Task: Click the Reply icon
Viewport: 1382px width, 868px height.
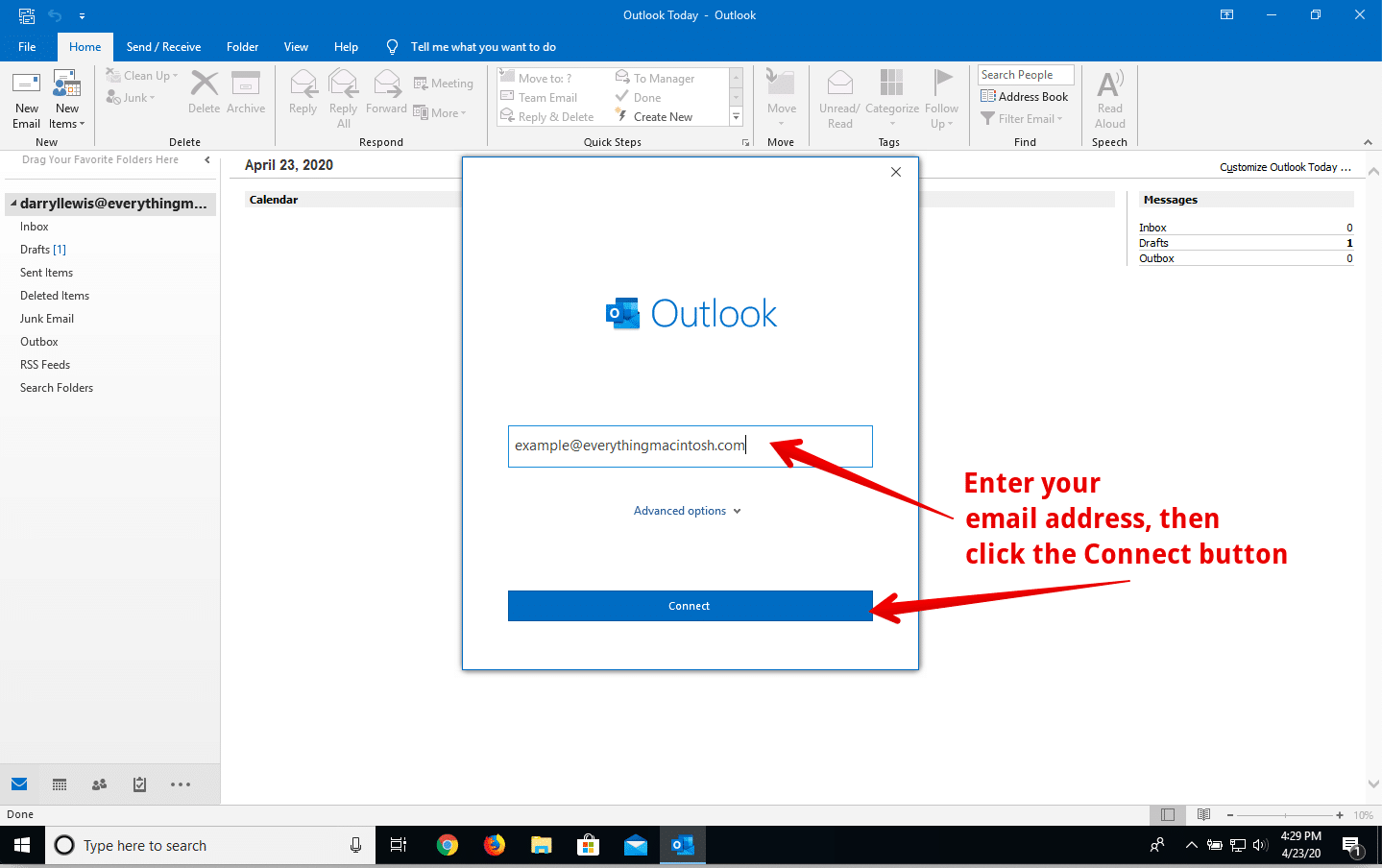Action: [x=303, y=84]
